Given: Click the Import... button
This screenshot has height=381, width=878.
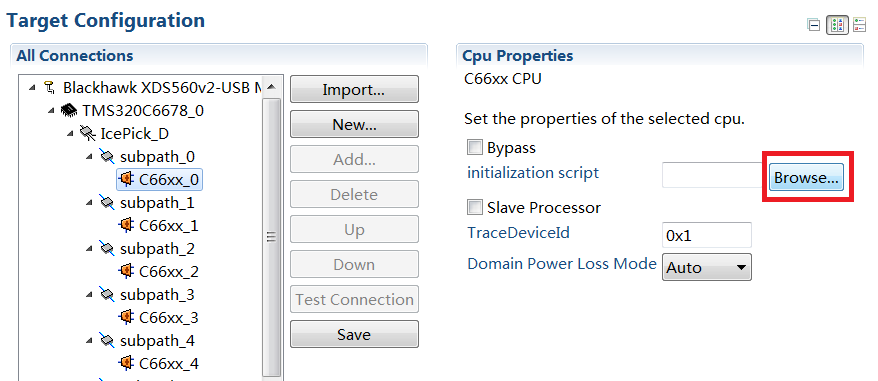Looking at the screenshot, I should coord(354,90).
